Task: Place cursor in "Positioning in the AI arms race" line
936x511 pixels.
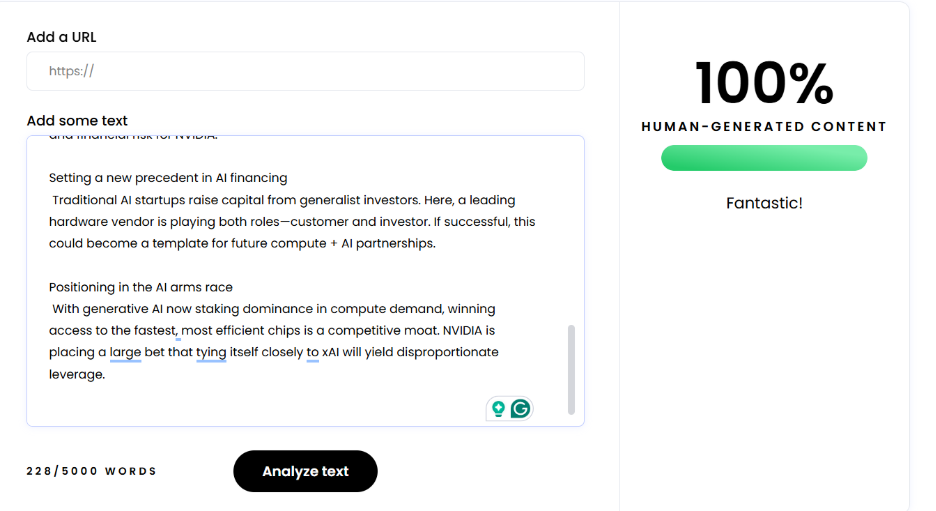Action: point(140,287)
